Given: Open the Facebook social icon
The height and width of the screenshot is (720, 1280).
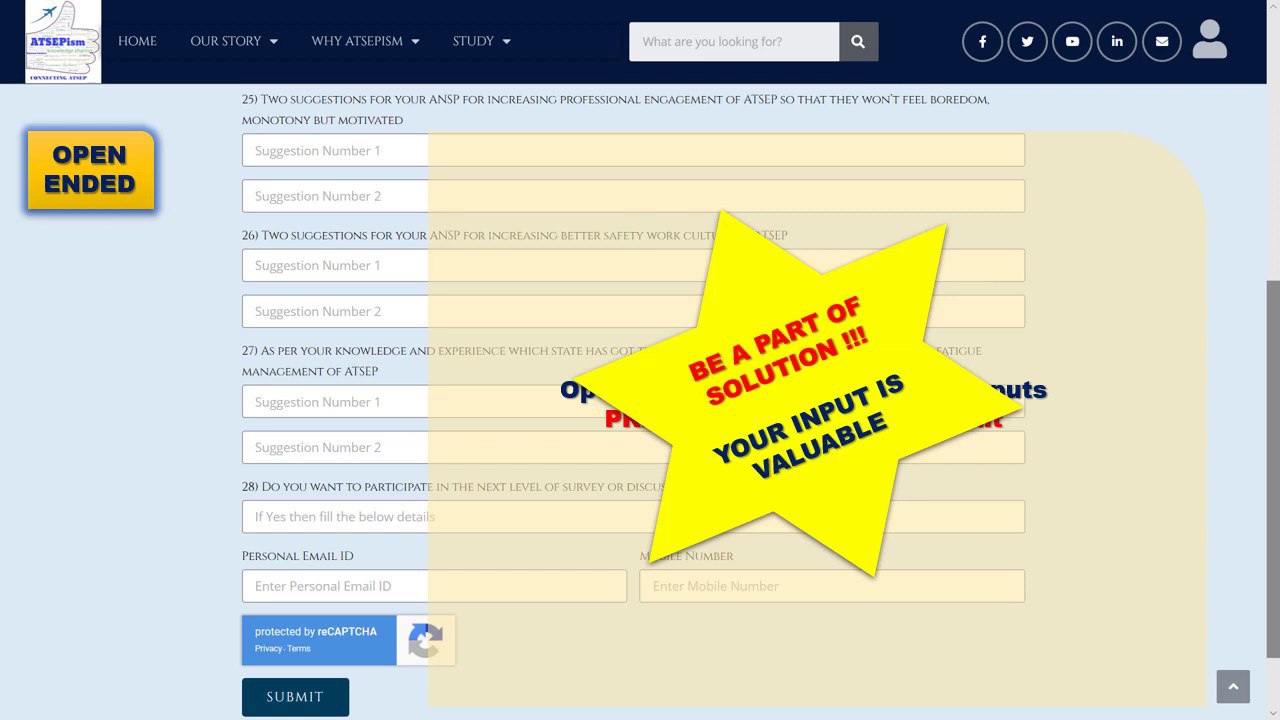Looking at the screenshot, I should (982, 42).
